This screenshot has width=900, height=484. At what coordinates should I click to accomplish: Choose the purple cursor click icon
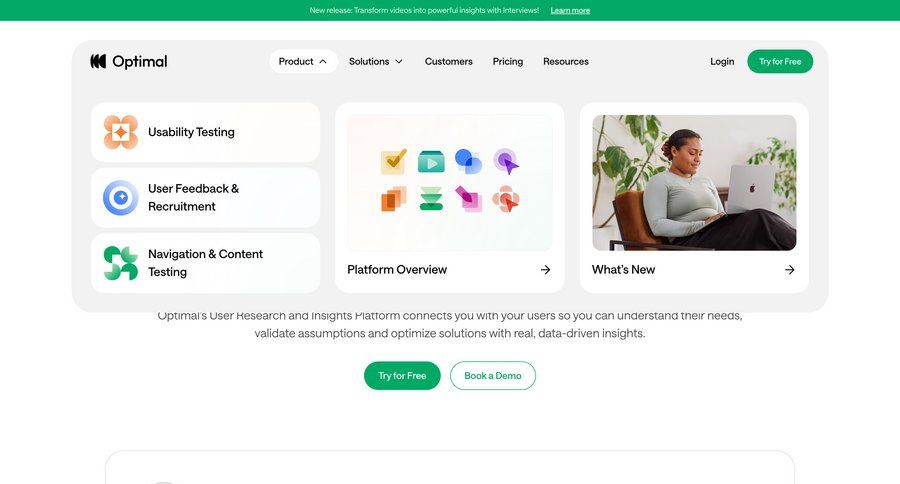coord(506,161)
